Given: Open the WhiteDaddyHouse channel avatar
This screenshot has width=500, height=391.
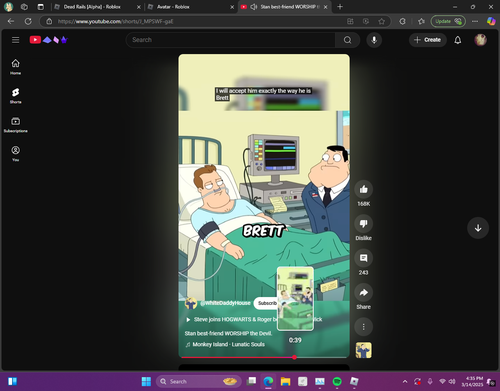Looking at the screenshot, I should (x=191, y=303).
